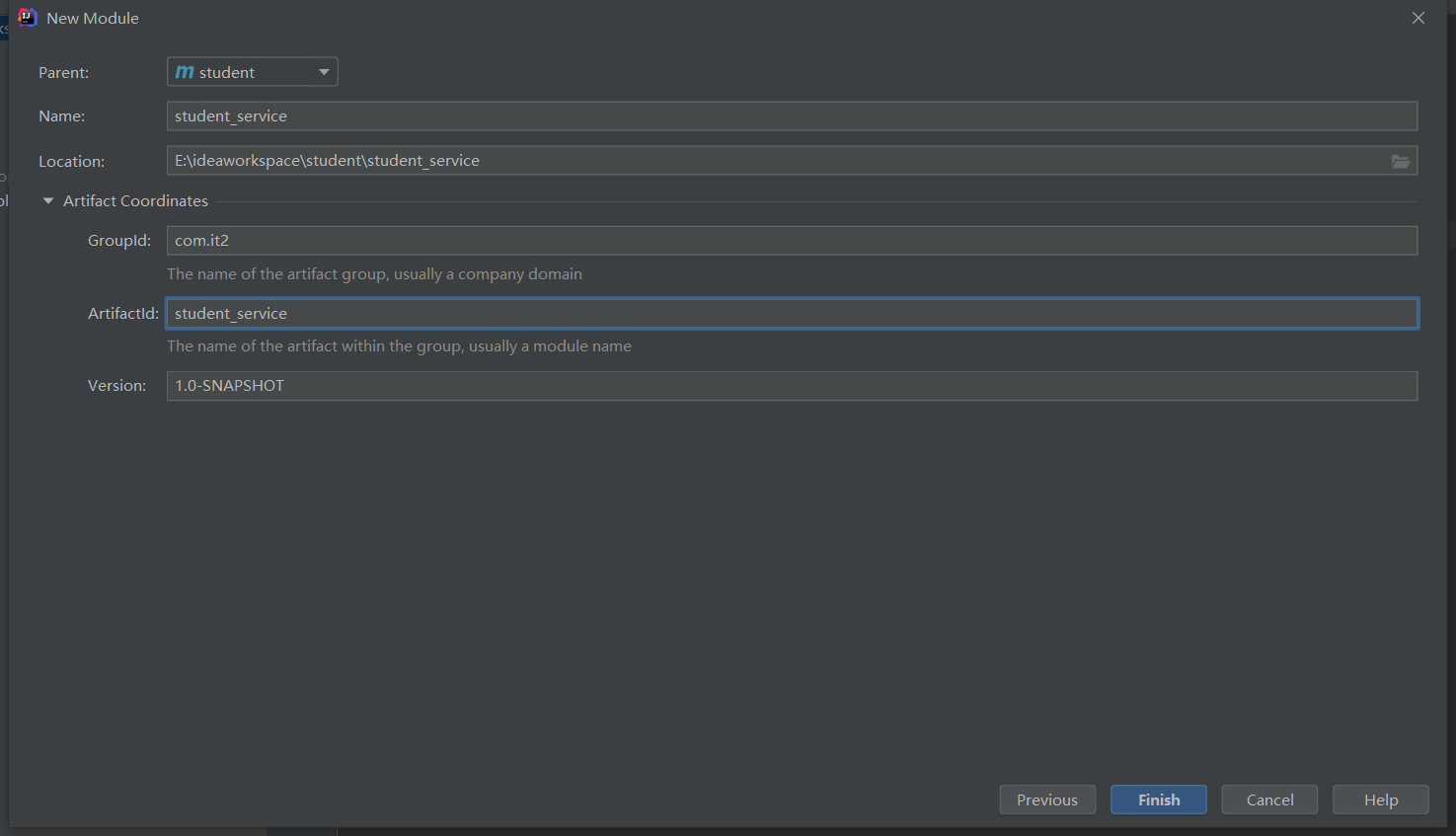Close the New Module dialog window

click(x=1418, y=18)
